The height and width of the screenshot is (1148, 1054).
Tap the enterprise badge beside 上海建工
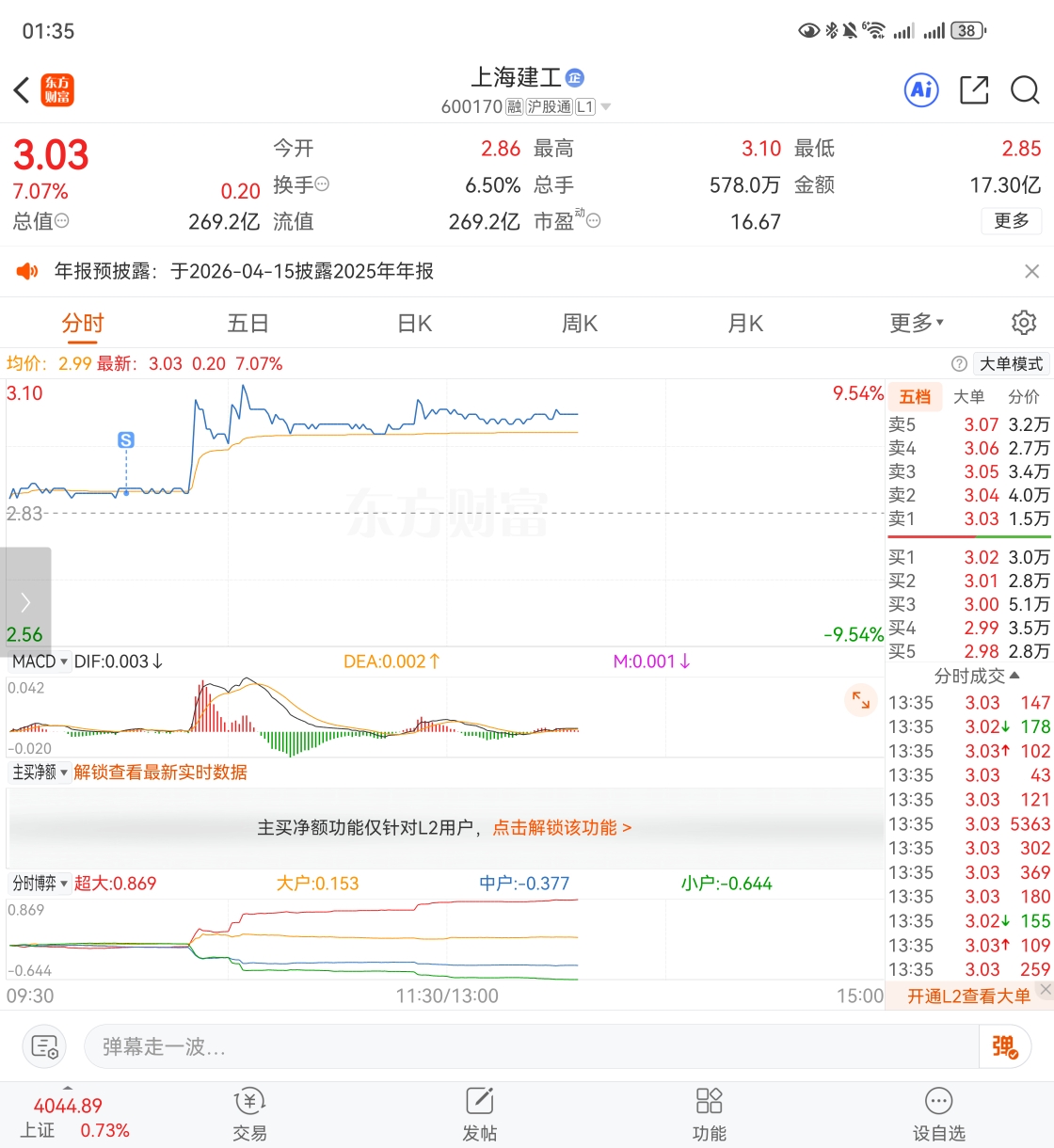(575, 78)
